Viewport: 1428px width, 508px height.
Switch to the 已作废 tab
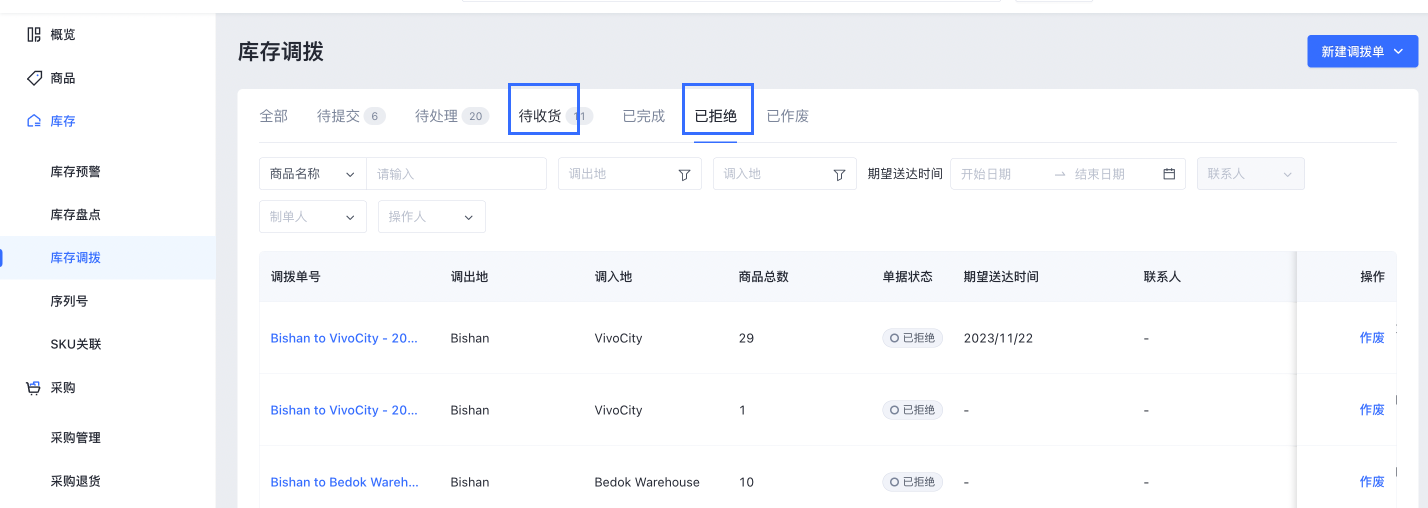(788, 116)
